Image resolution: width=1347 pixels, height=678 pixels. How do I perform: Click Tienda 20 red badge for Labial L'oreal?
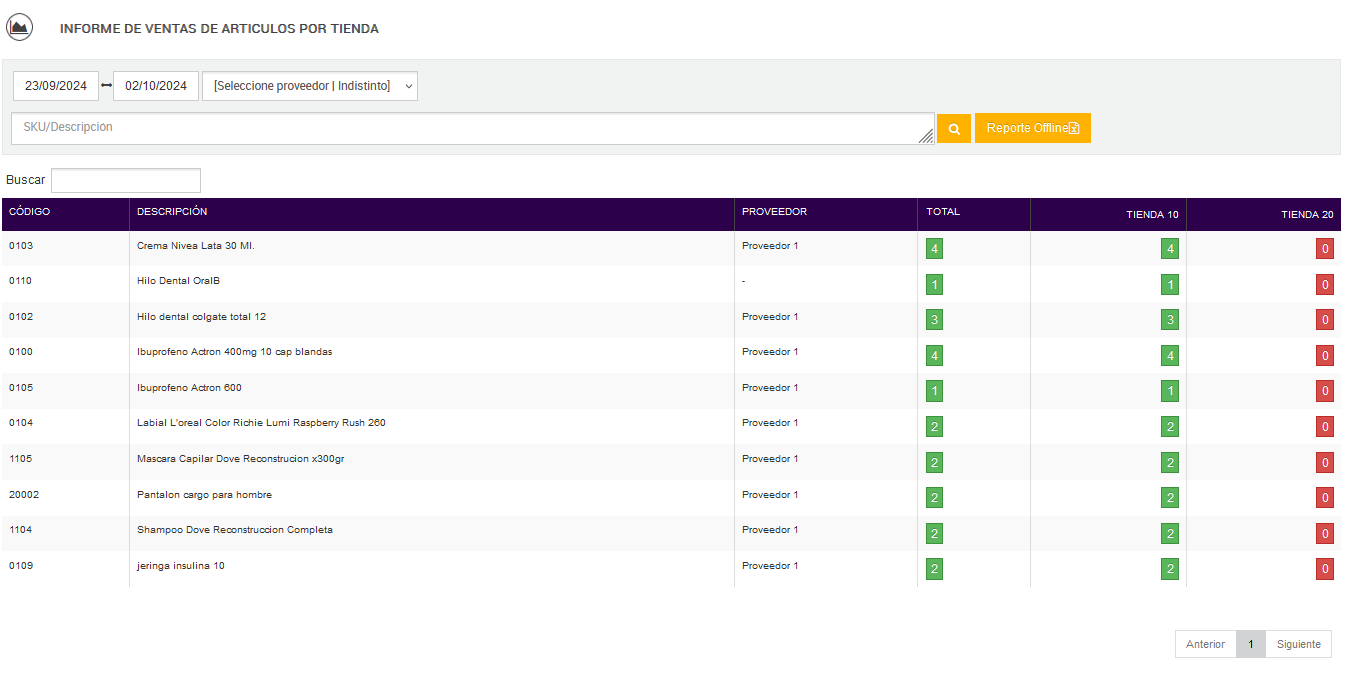click(x=1325, y=427)
